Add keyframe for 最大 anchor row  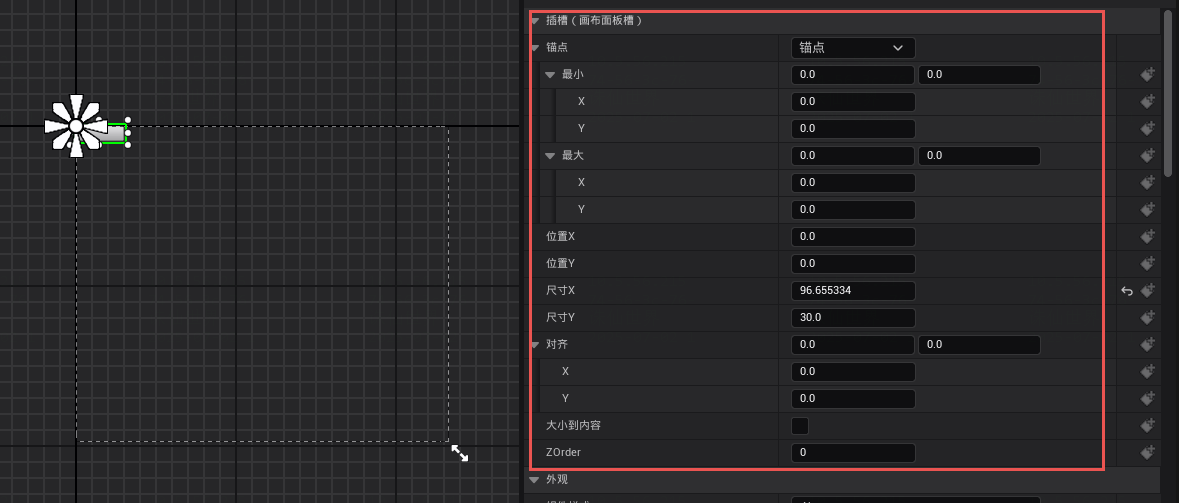[1147, 156]
